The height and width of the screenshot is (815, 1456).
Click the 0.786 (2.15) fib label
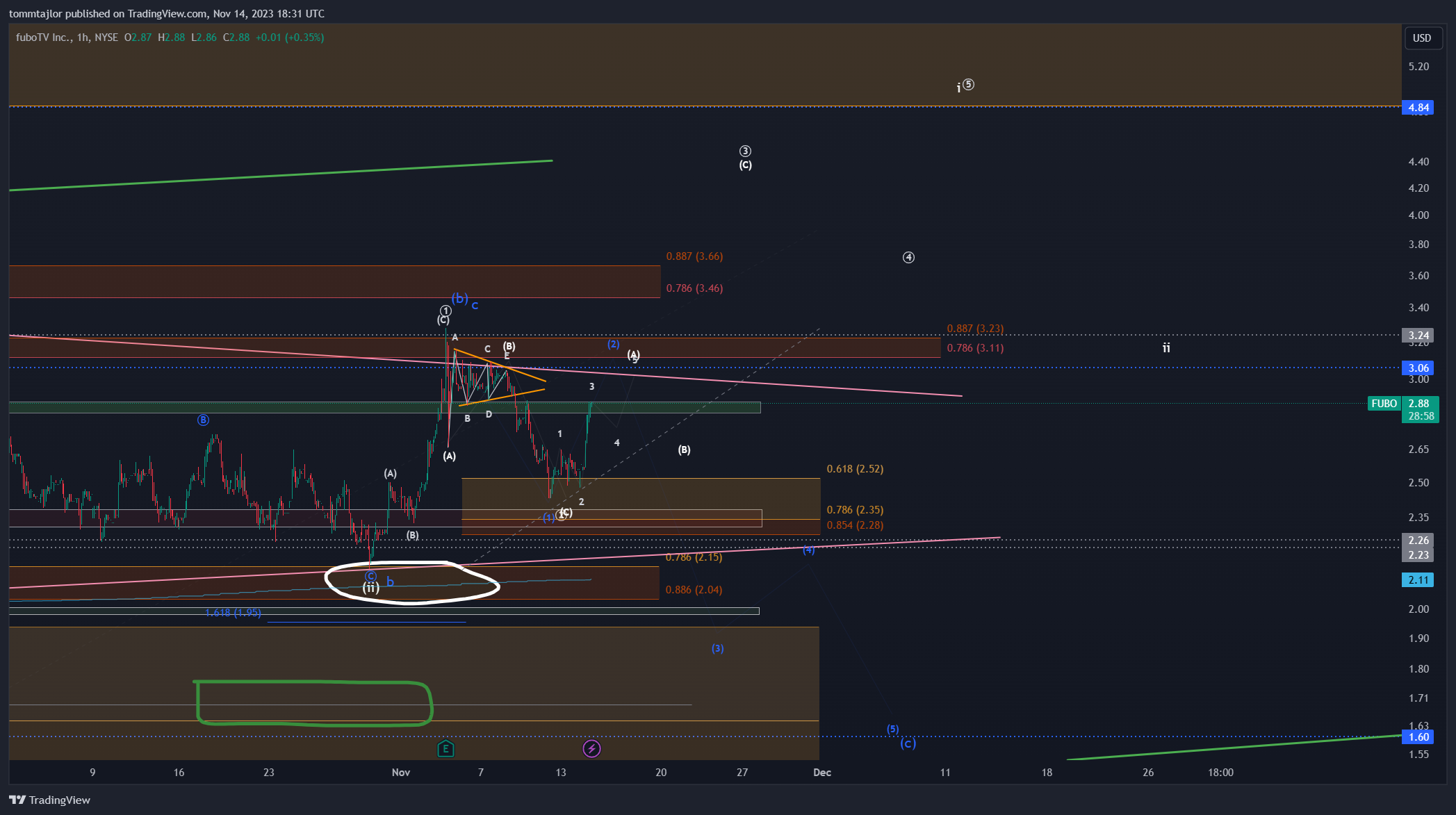[x=694, y=557]
